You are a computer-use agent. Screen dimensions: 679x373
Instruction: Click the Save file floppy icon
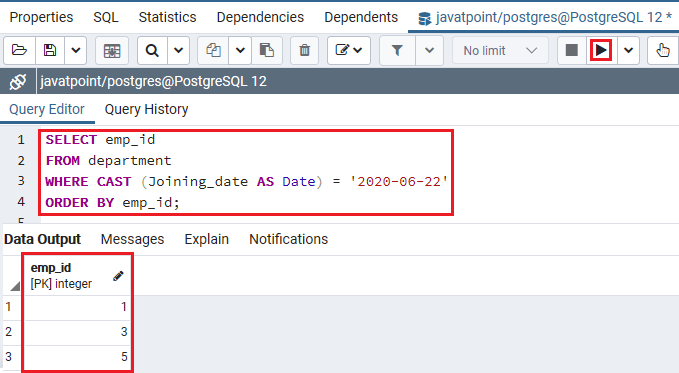[x=50, y=50]
